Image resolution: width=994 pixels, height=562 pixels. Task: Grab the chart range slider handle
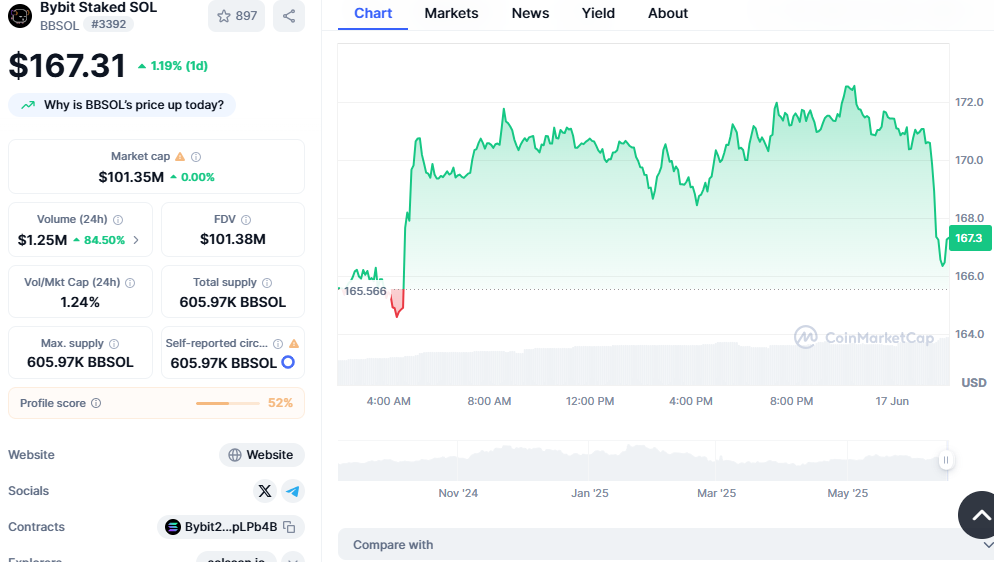(946, 460)
